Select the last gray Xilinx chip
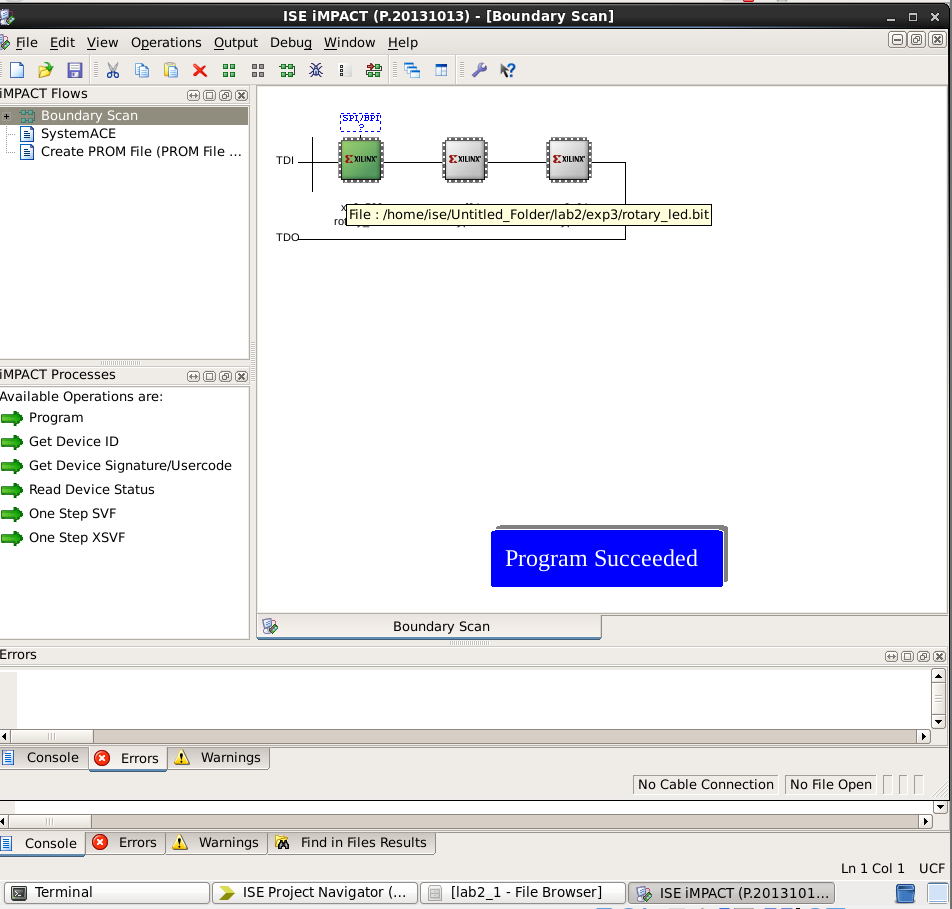 [x=569, y=160]
